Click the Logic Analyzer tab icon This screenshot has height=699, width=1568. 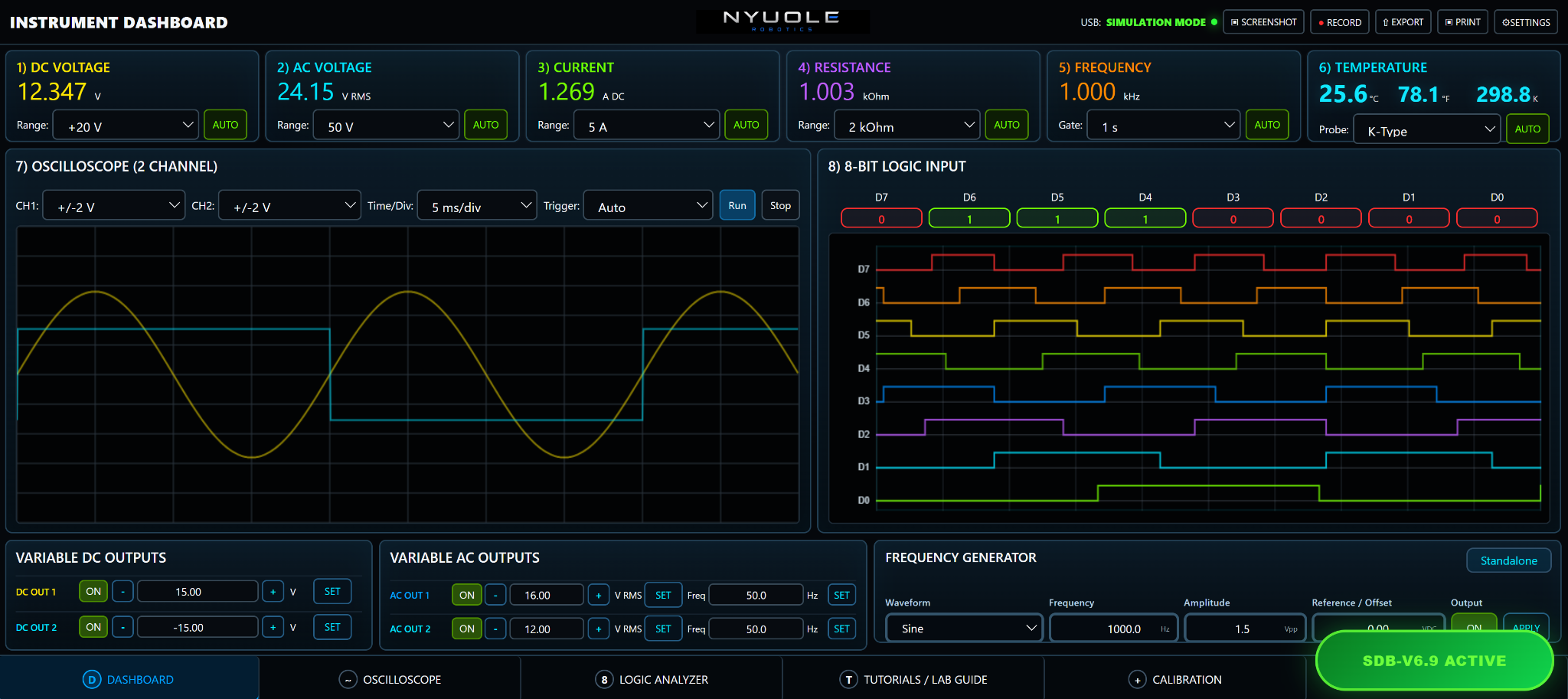(x=604, y=680)
